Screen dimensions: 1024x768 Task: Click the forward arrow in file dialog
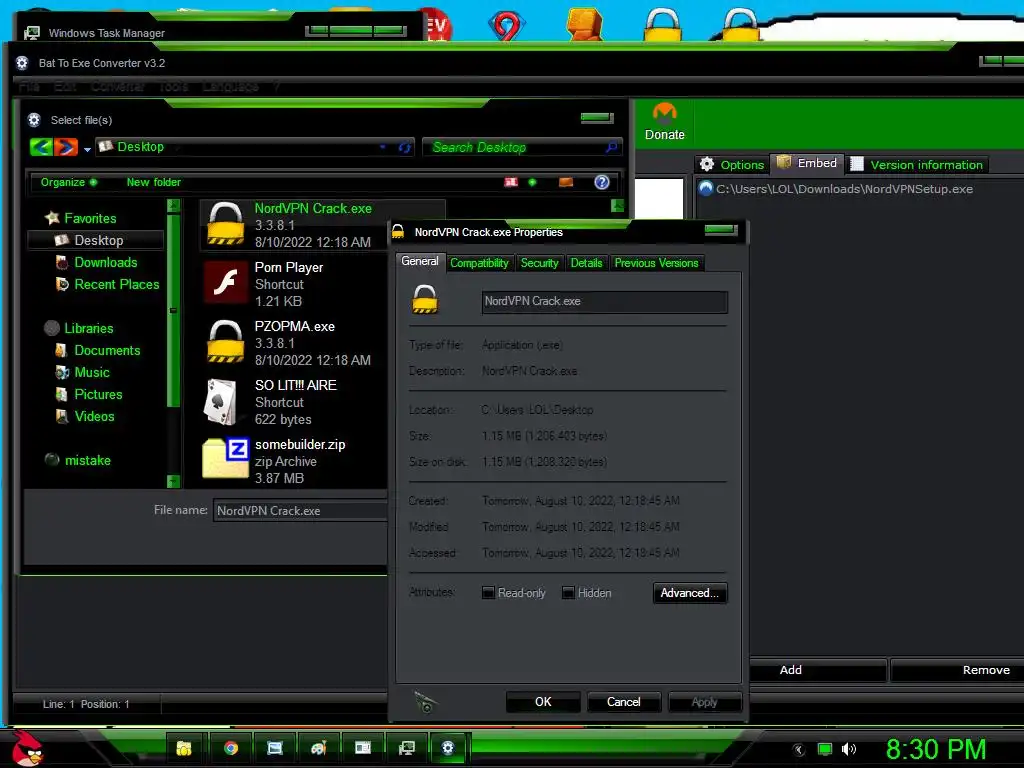coord(65,147)
